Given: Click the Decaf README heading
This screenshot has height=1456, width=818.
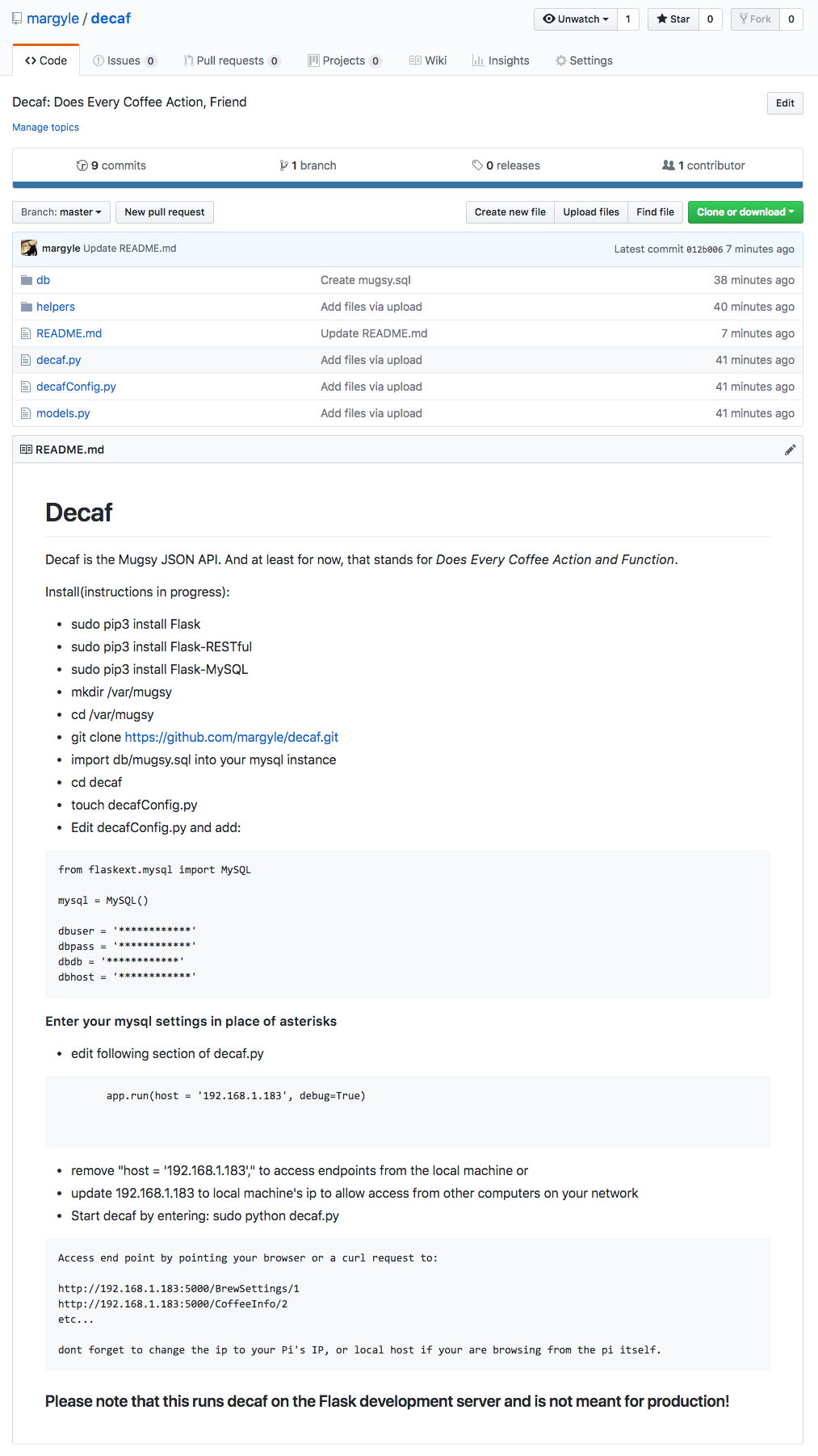Looking at the screenshot, I should 79,513.
